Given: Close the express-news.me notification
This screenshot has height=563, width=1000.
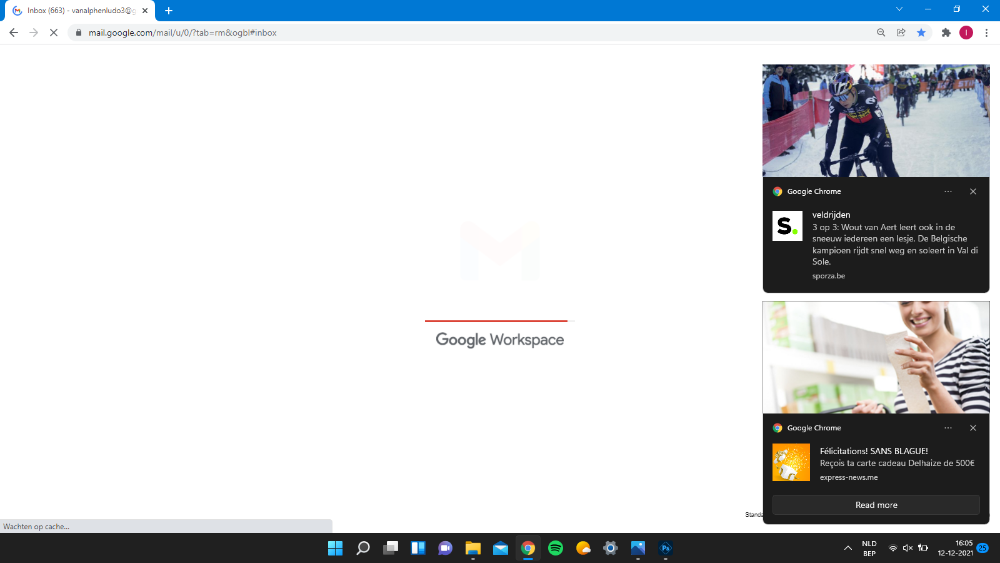Looking at the screenshot, I should point(973,428).
